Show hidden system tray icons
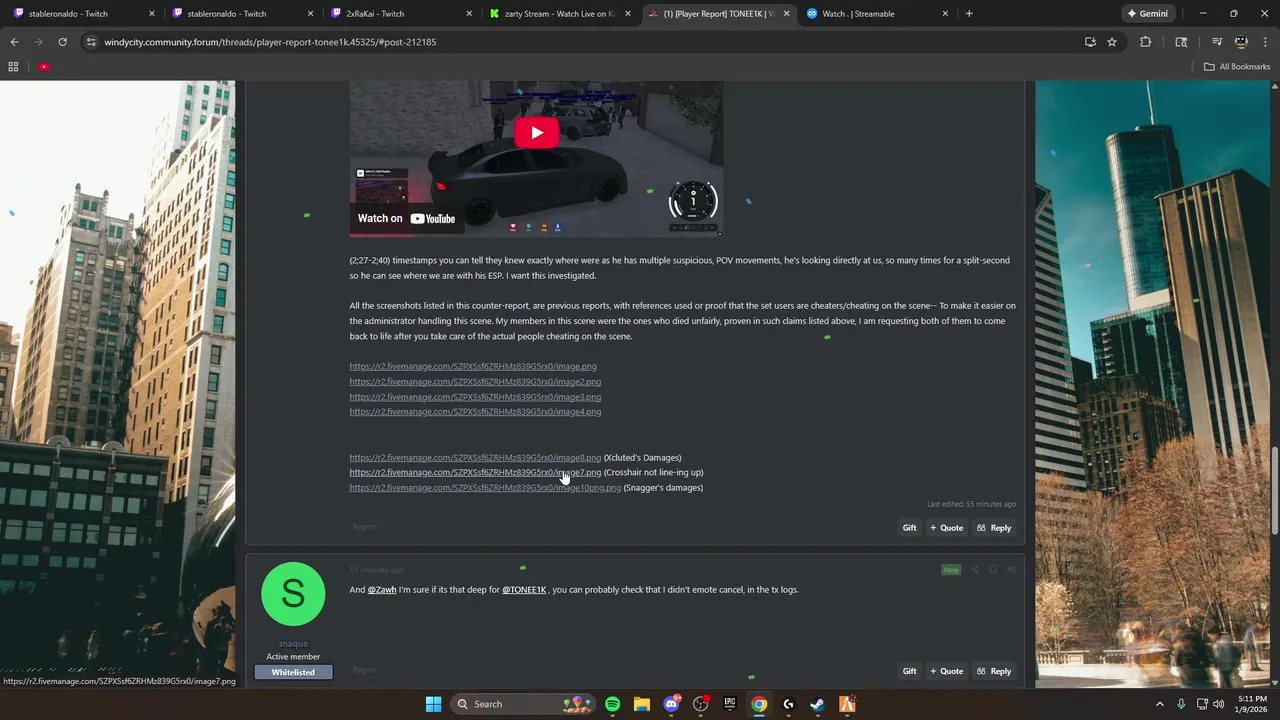 (1160, 704)
